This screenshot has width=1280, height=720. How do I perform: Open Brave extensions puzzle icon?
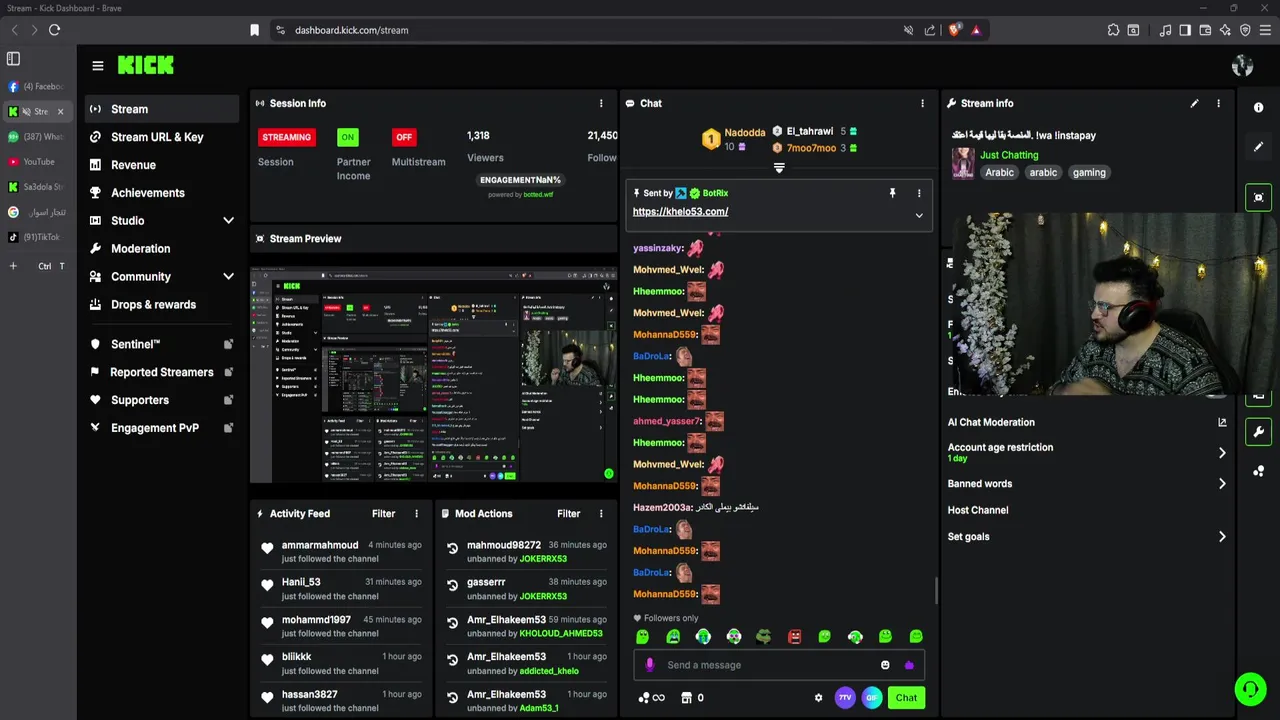1113,30
